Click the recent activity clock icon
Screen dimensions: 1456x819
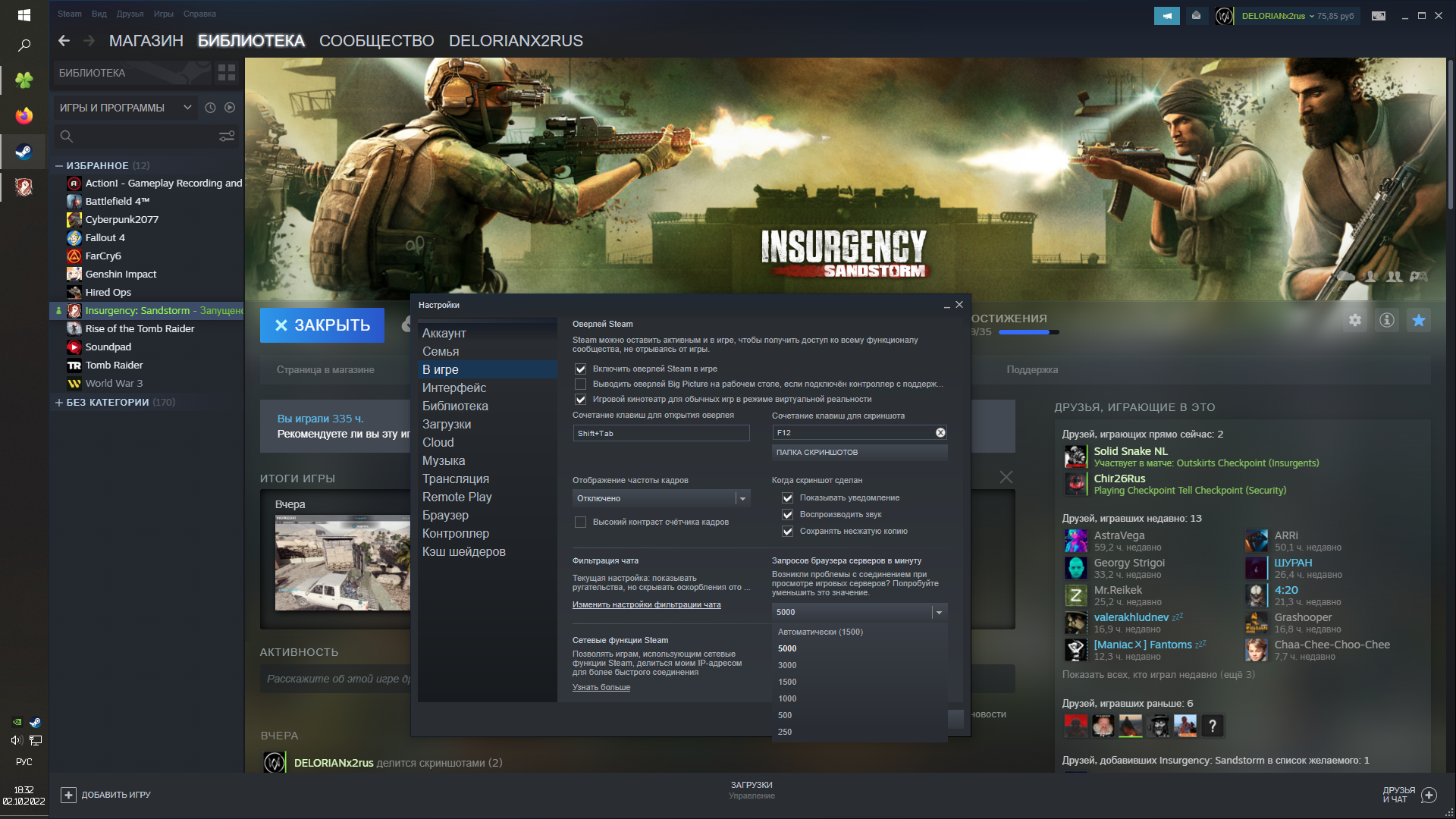coord(211,108)
